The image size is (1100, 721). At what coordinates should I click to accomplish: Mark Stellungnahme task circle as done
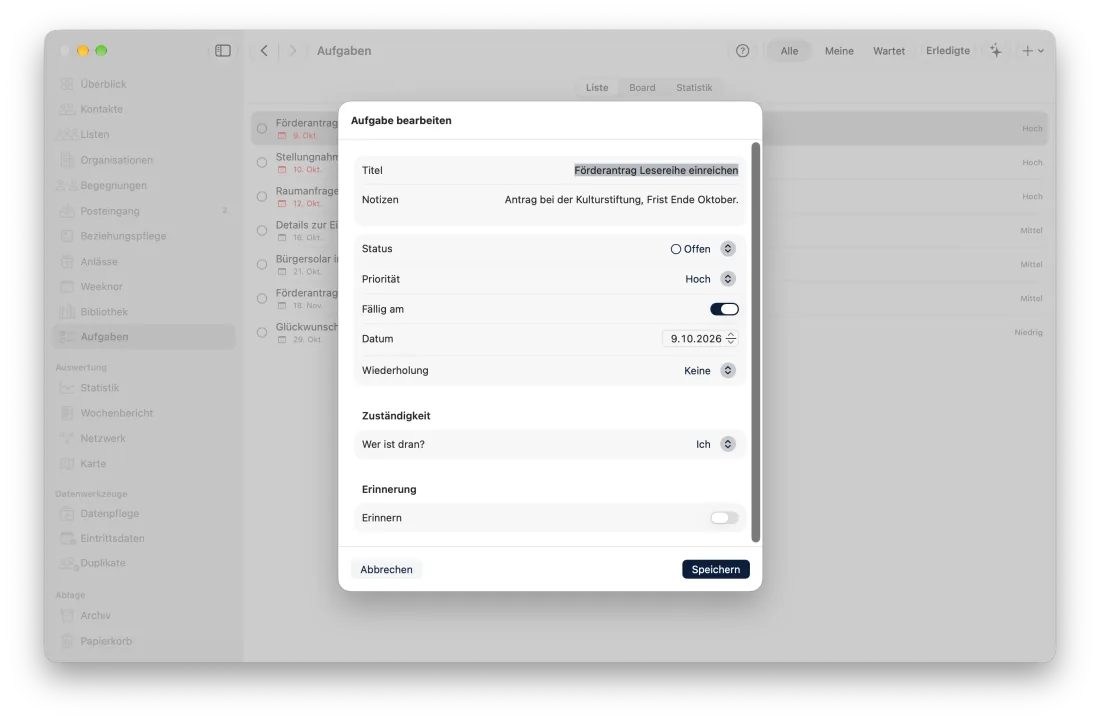(262, 163)
